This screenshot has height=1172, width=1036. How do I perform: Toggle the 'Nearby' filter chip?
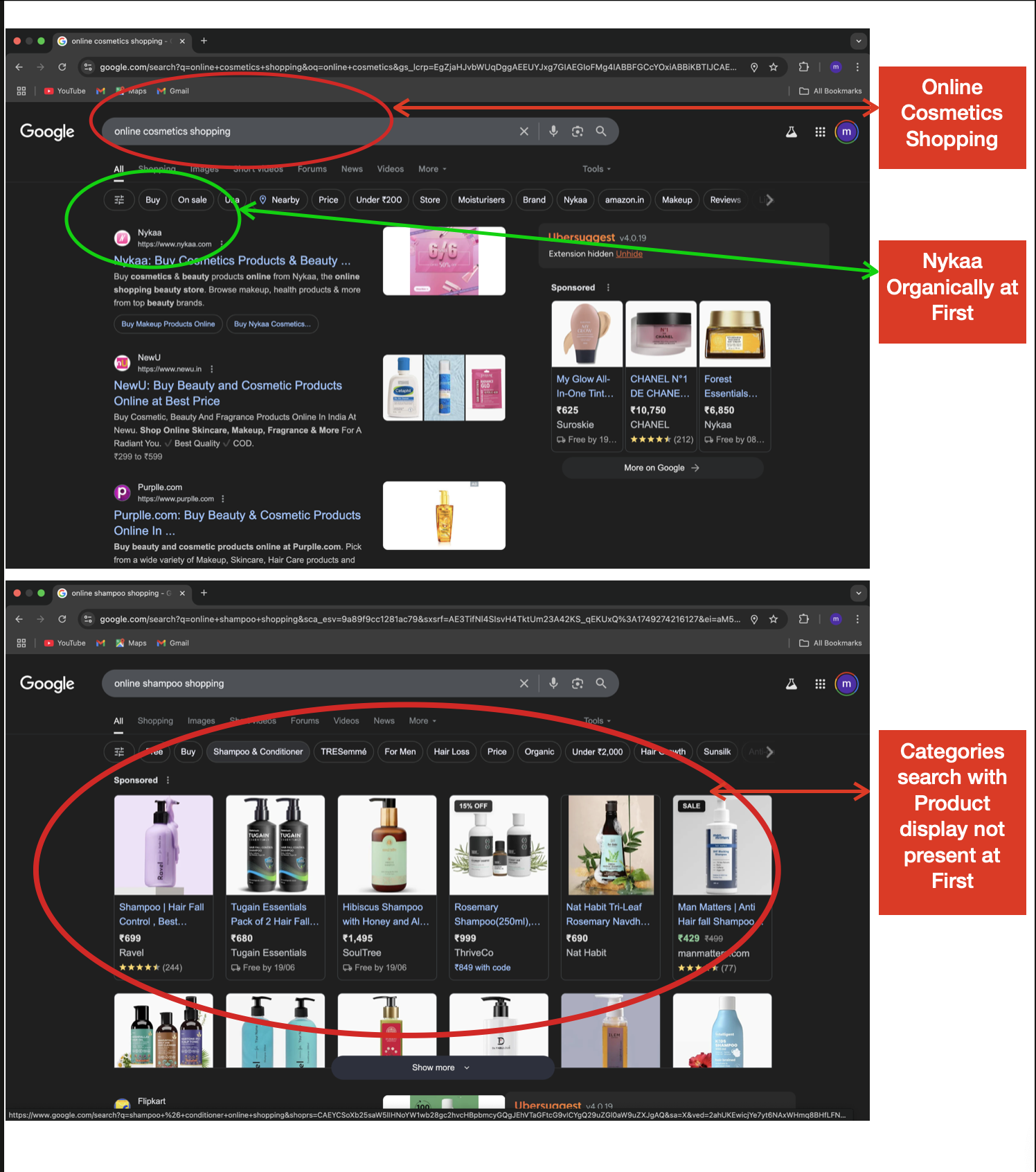pos(279,199)
